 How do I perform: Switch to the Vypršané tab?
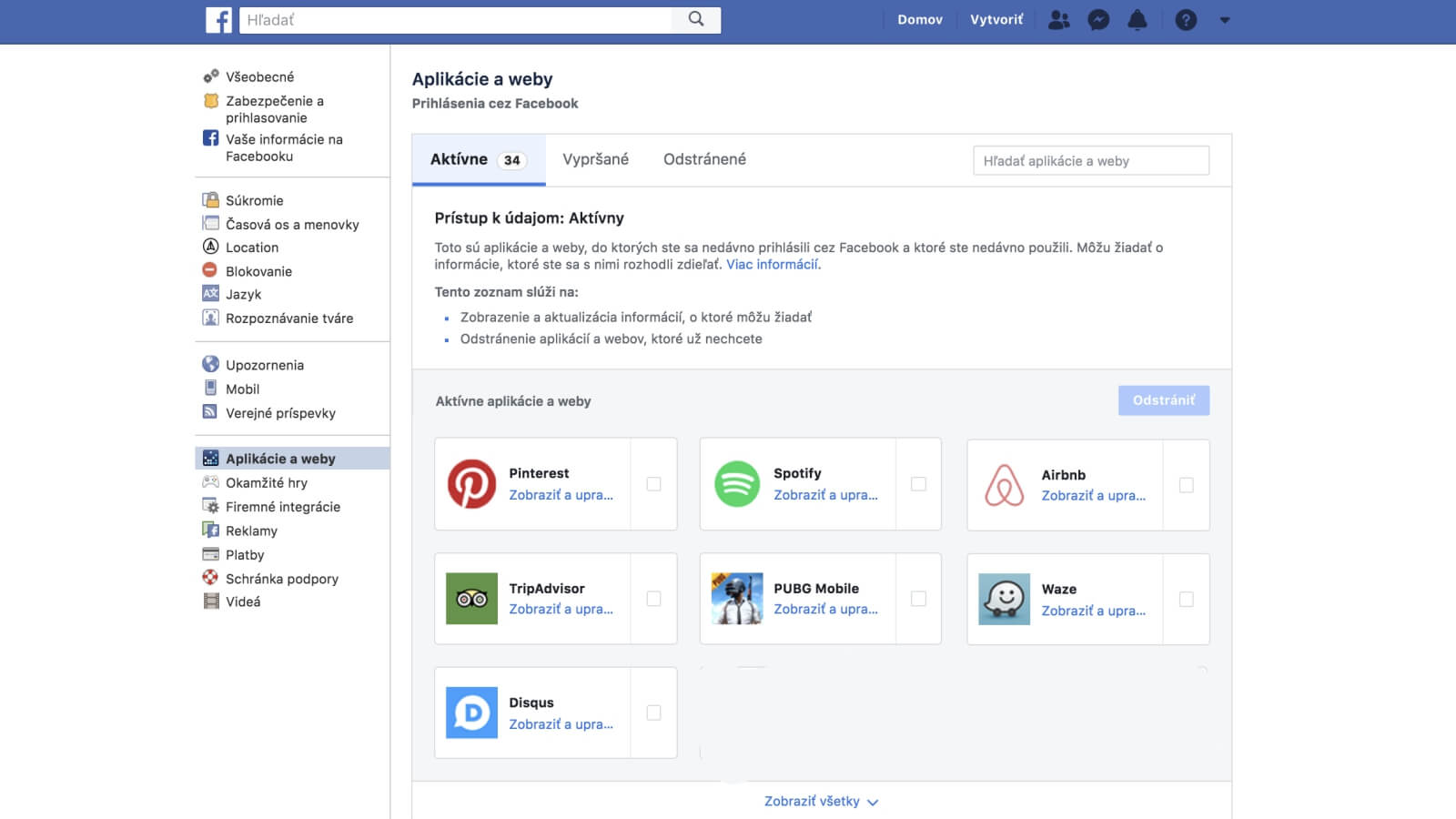click(595, 159)
